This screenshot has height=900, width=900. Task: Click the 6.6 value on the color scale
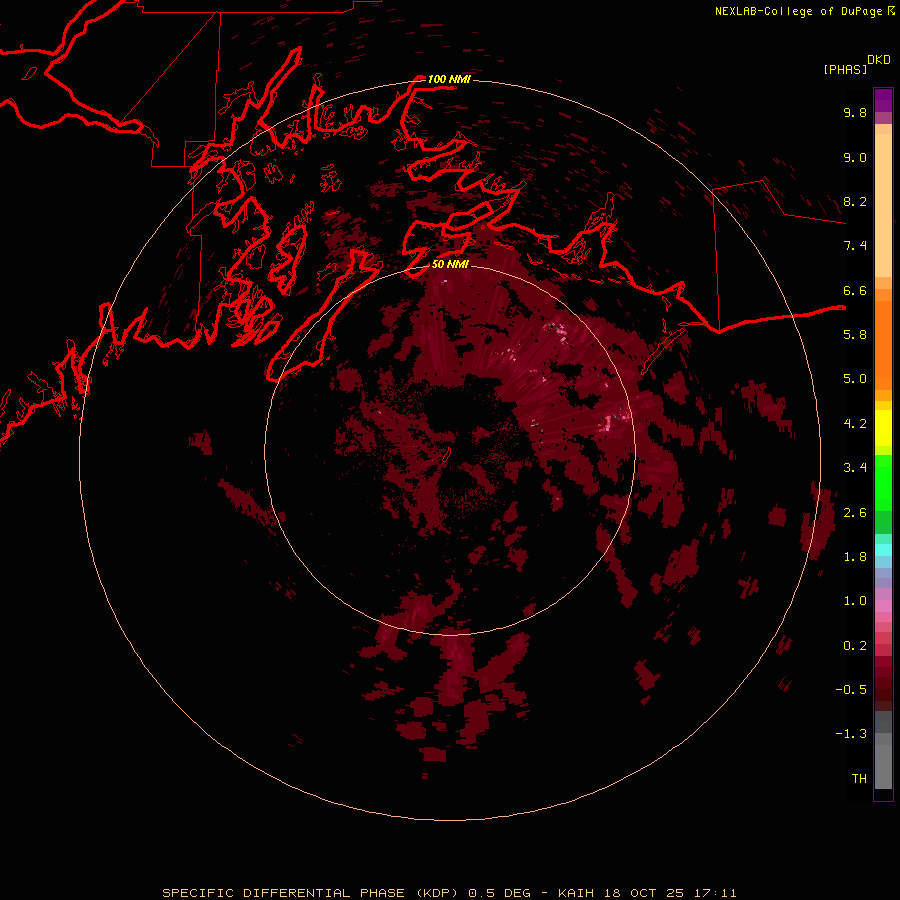pos(855,290)
